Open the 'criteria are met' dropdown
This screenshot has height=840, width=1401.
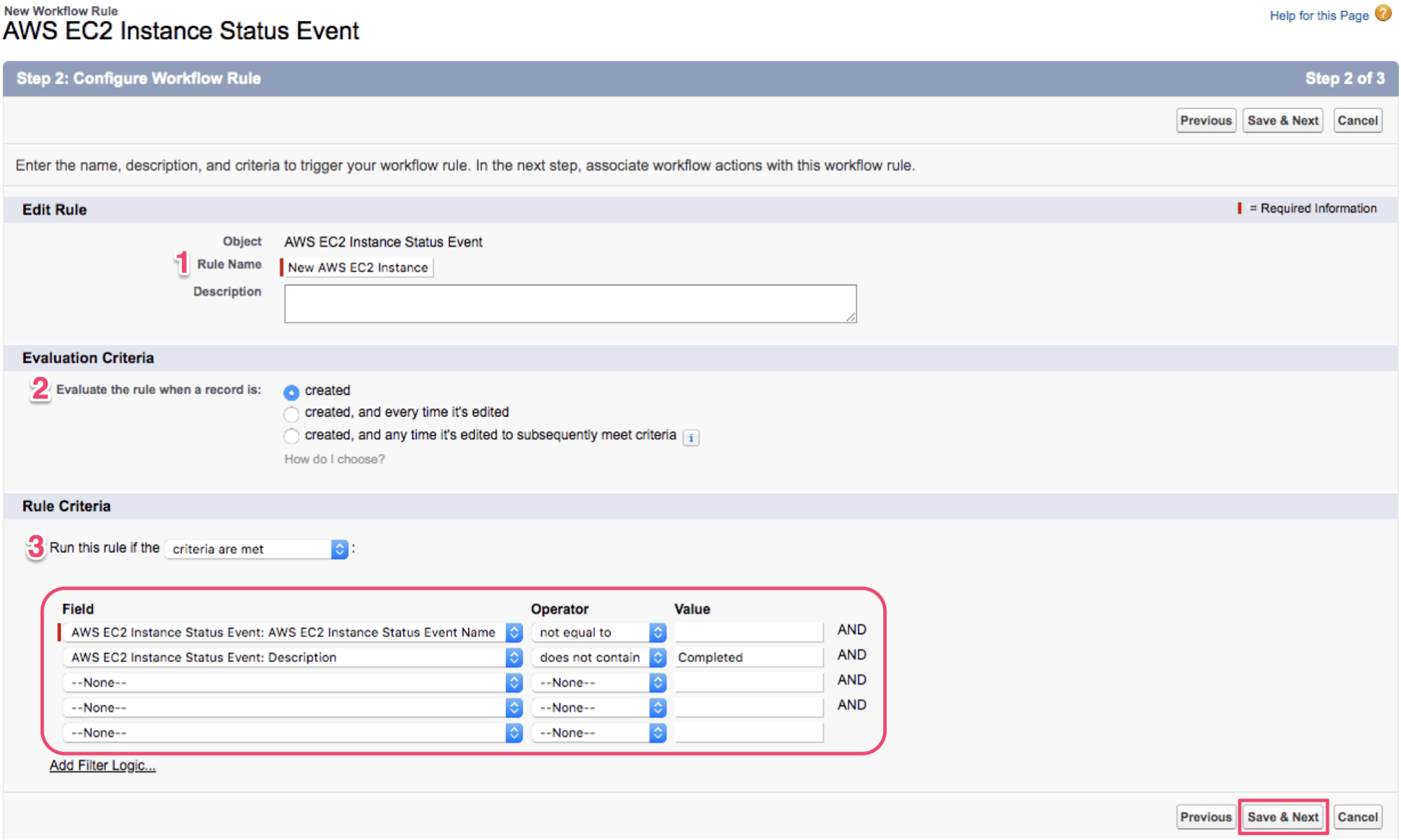coord(257,549)
